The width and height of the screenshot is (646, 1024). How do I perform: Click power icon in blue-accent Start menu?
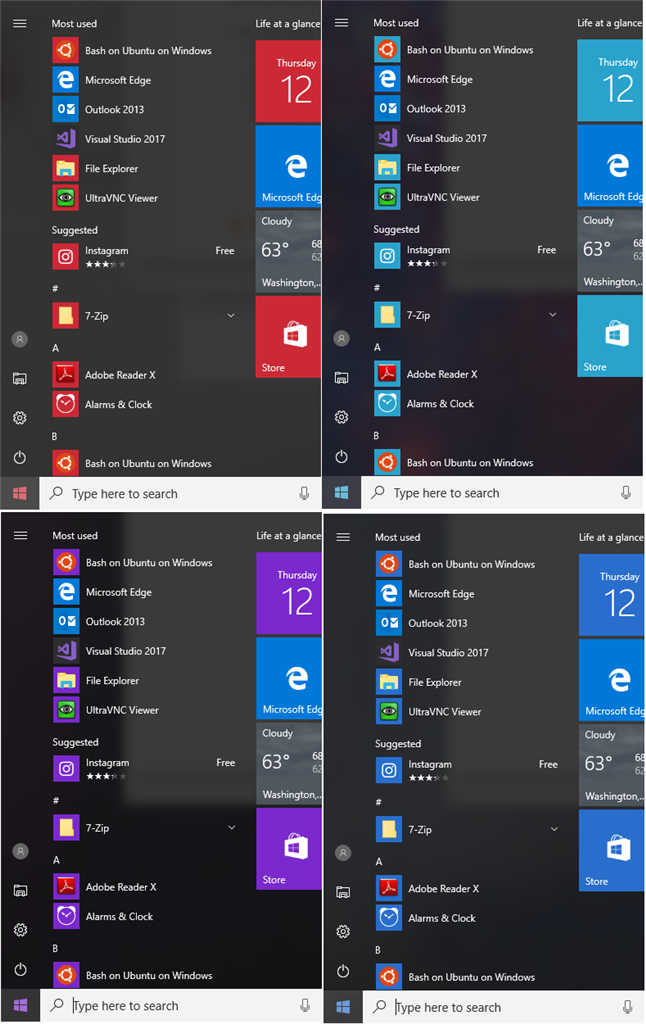(x=343, y=971)
